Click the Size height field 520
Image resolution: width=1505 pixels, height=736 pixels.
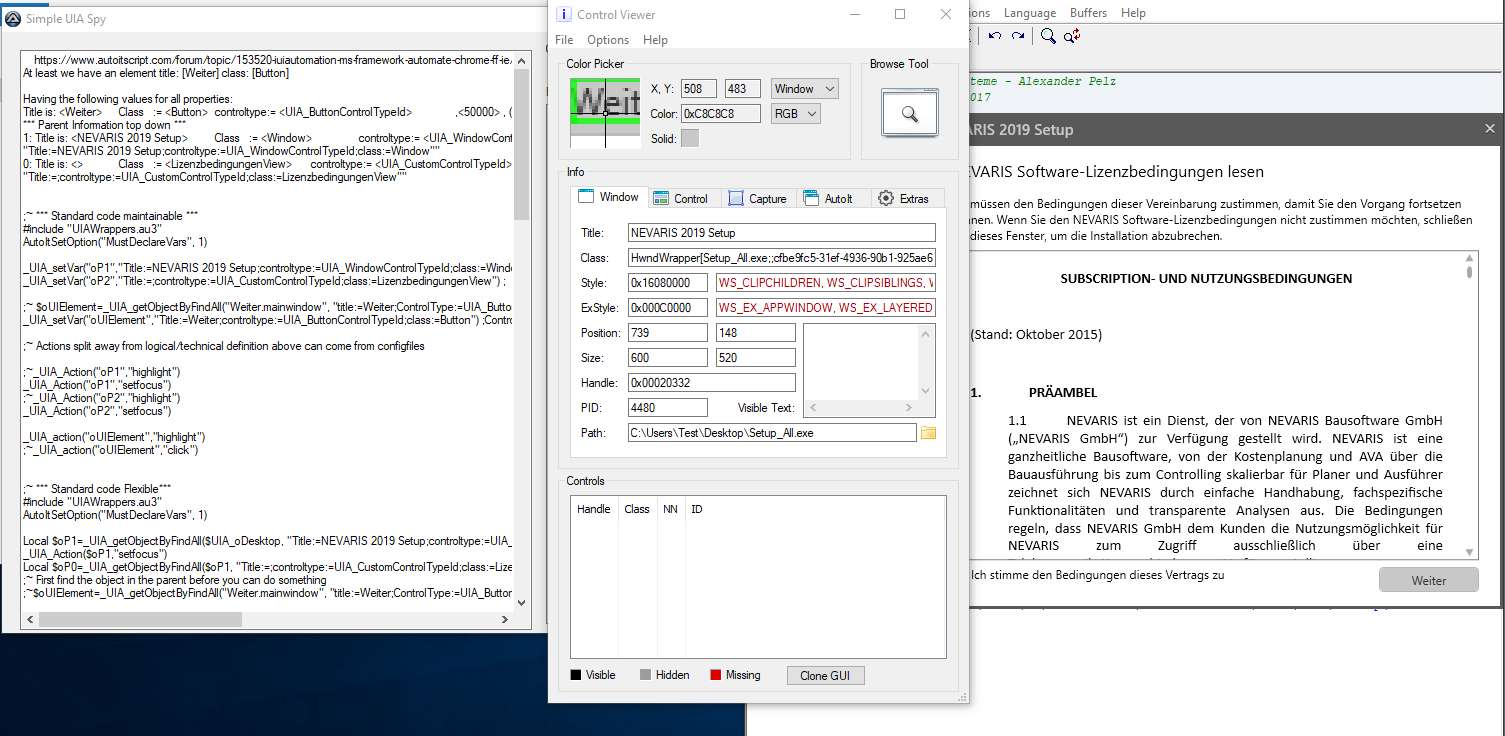756,358
